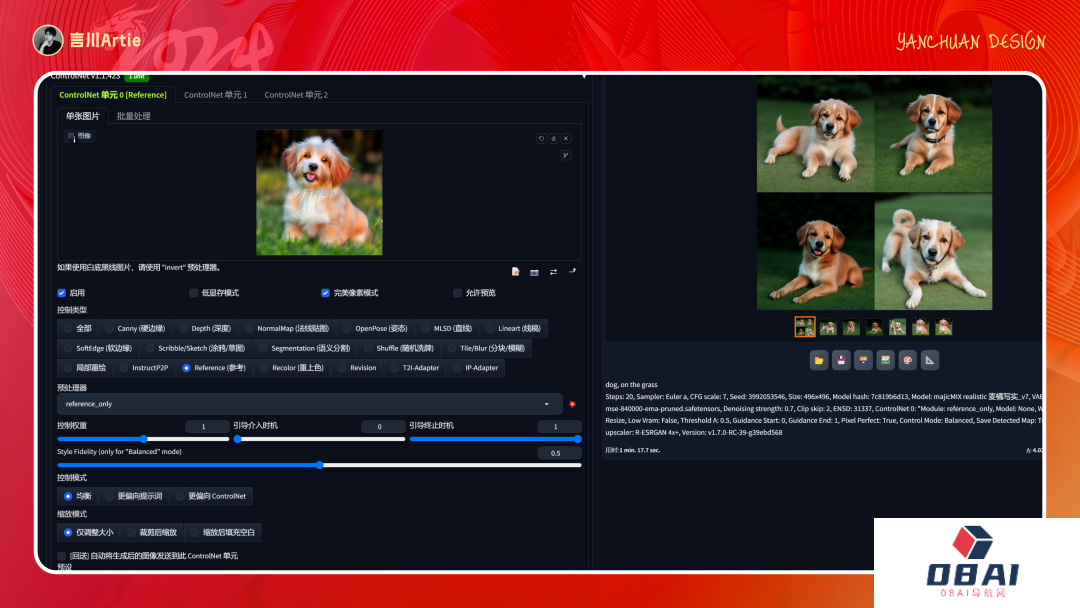Click the eraser icon above the reference image

tap(554, 138)
